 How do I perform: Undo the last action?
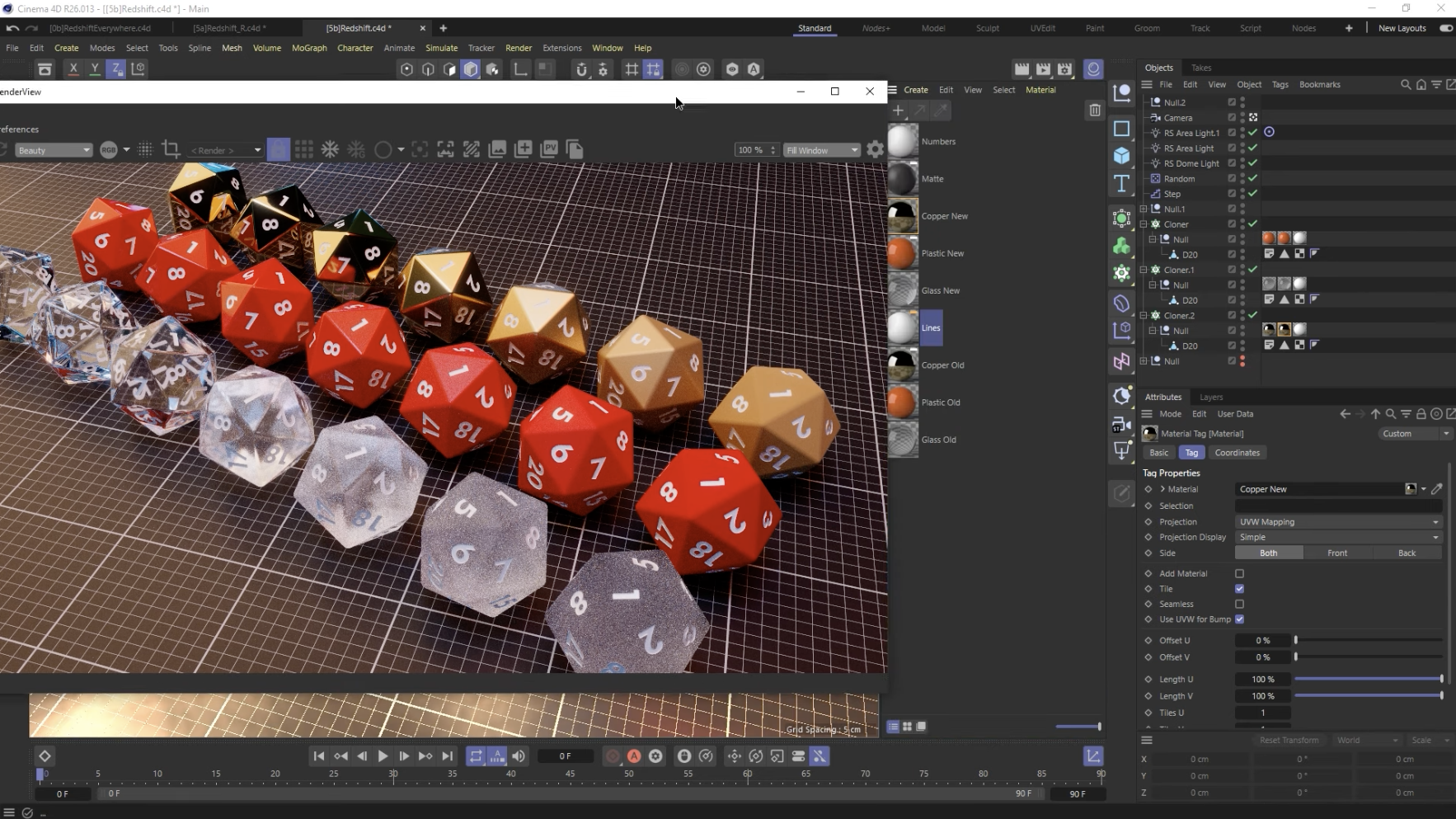(x=12, y=28)
